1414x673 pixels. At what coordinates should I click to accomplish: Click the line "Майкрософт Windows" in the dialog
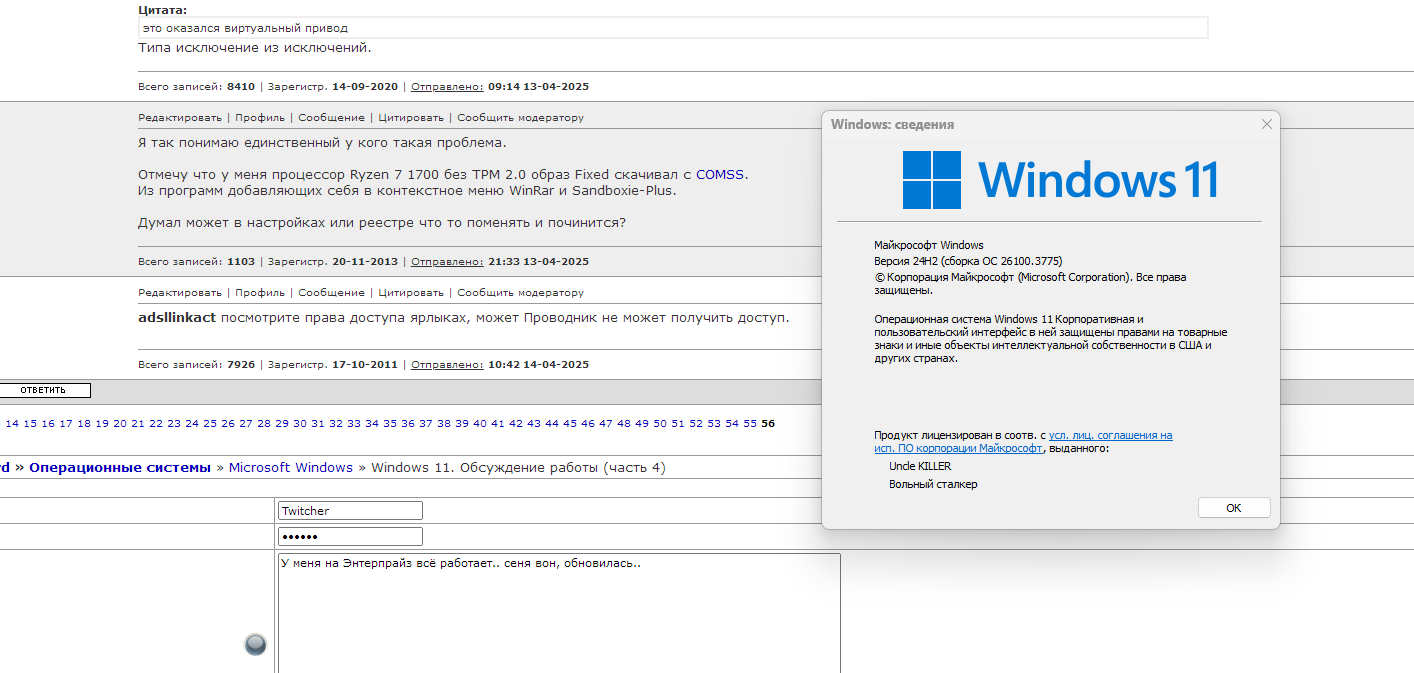pyautogui.click(x=929, y=245)
